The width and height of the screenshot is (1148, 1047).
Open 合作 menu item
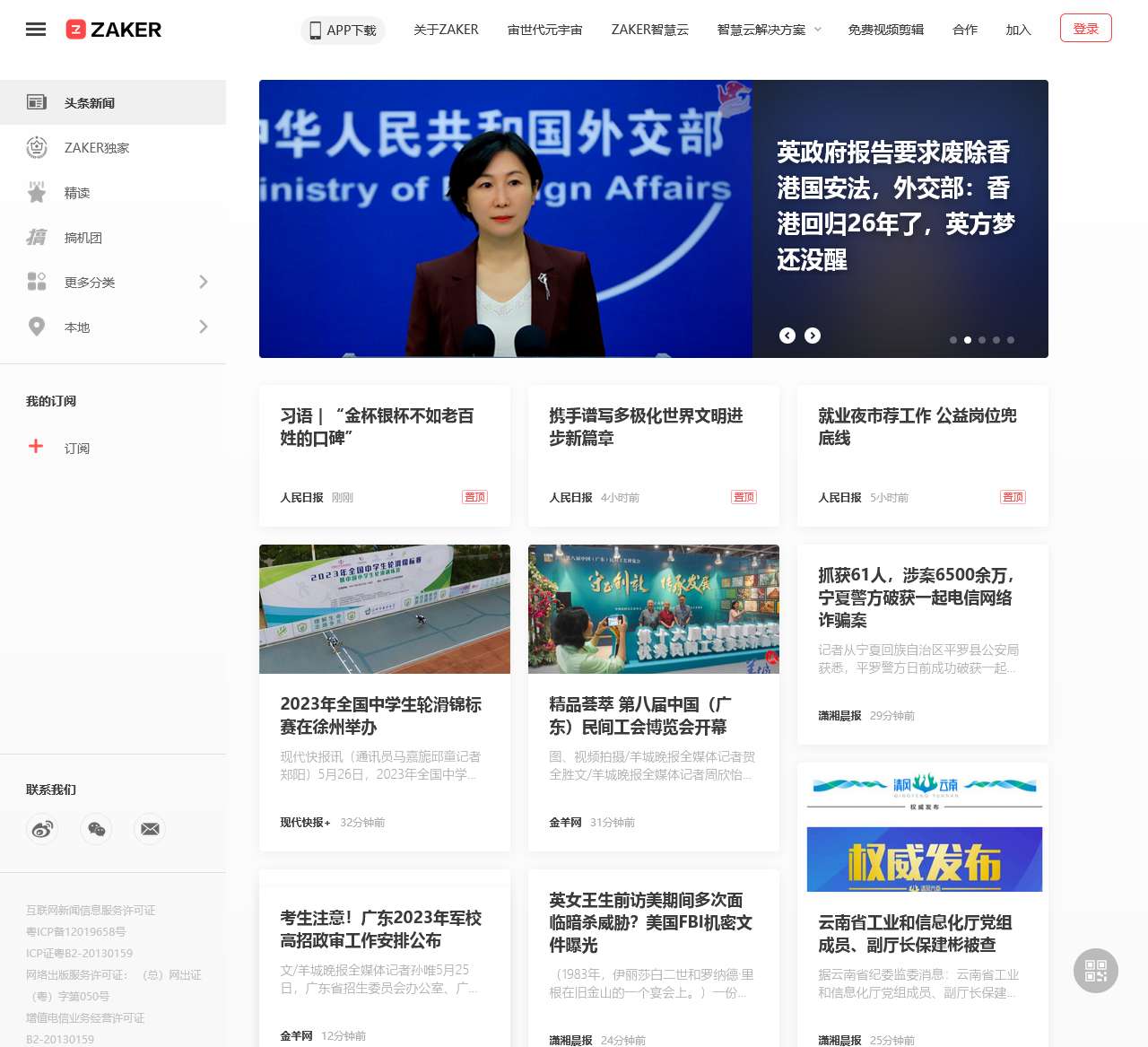(965, 30)
